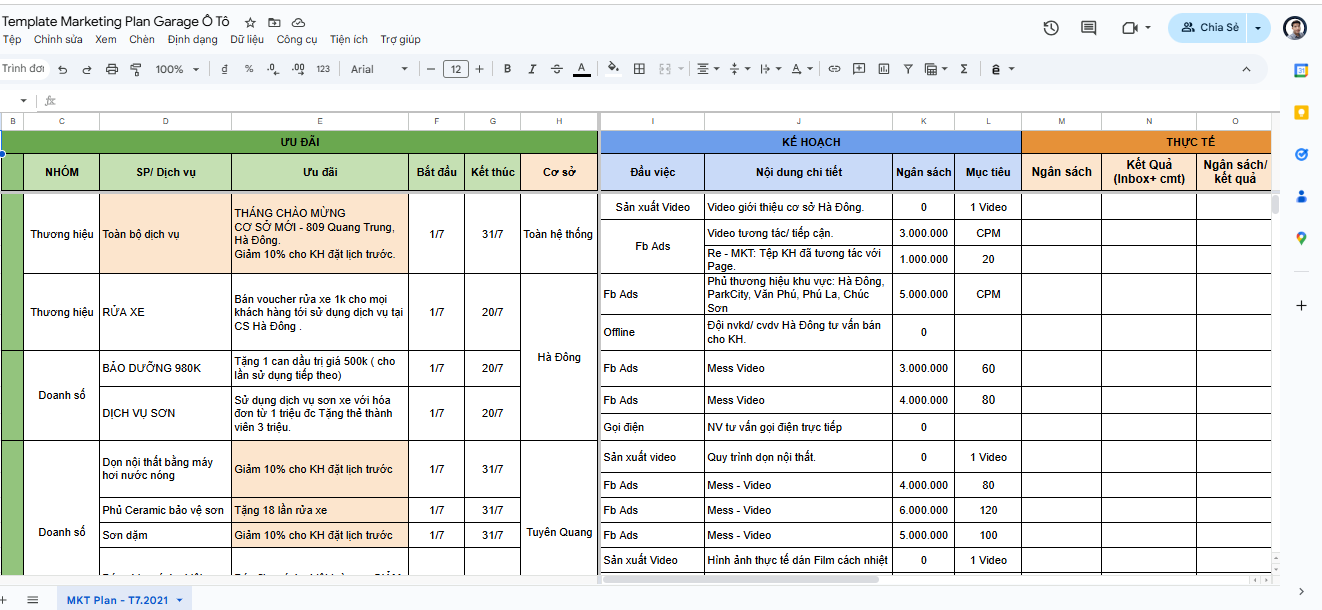Toggle strikethrough formatting
Image resolution: width=1322 pixels, height=610 pixels.
[x=557, y=69]
